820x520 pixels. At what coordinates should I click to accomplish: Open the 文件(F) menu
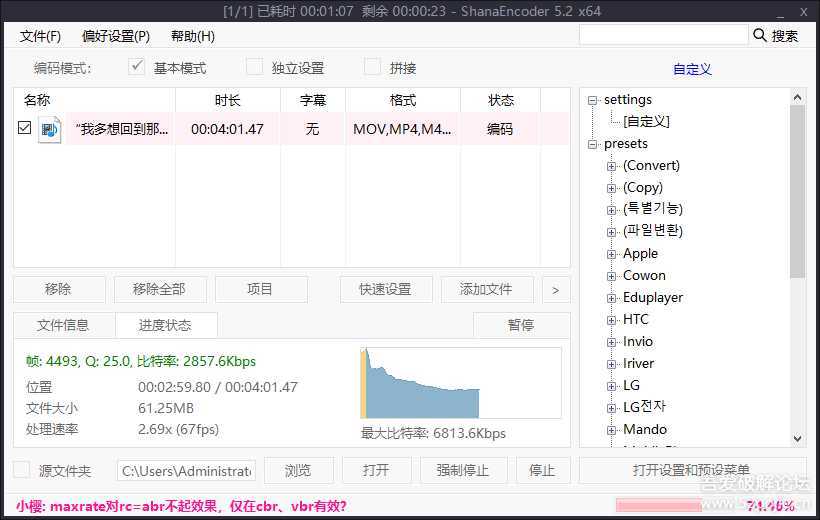40,36
